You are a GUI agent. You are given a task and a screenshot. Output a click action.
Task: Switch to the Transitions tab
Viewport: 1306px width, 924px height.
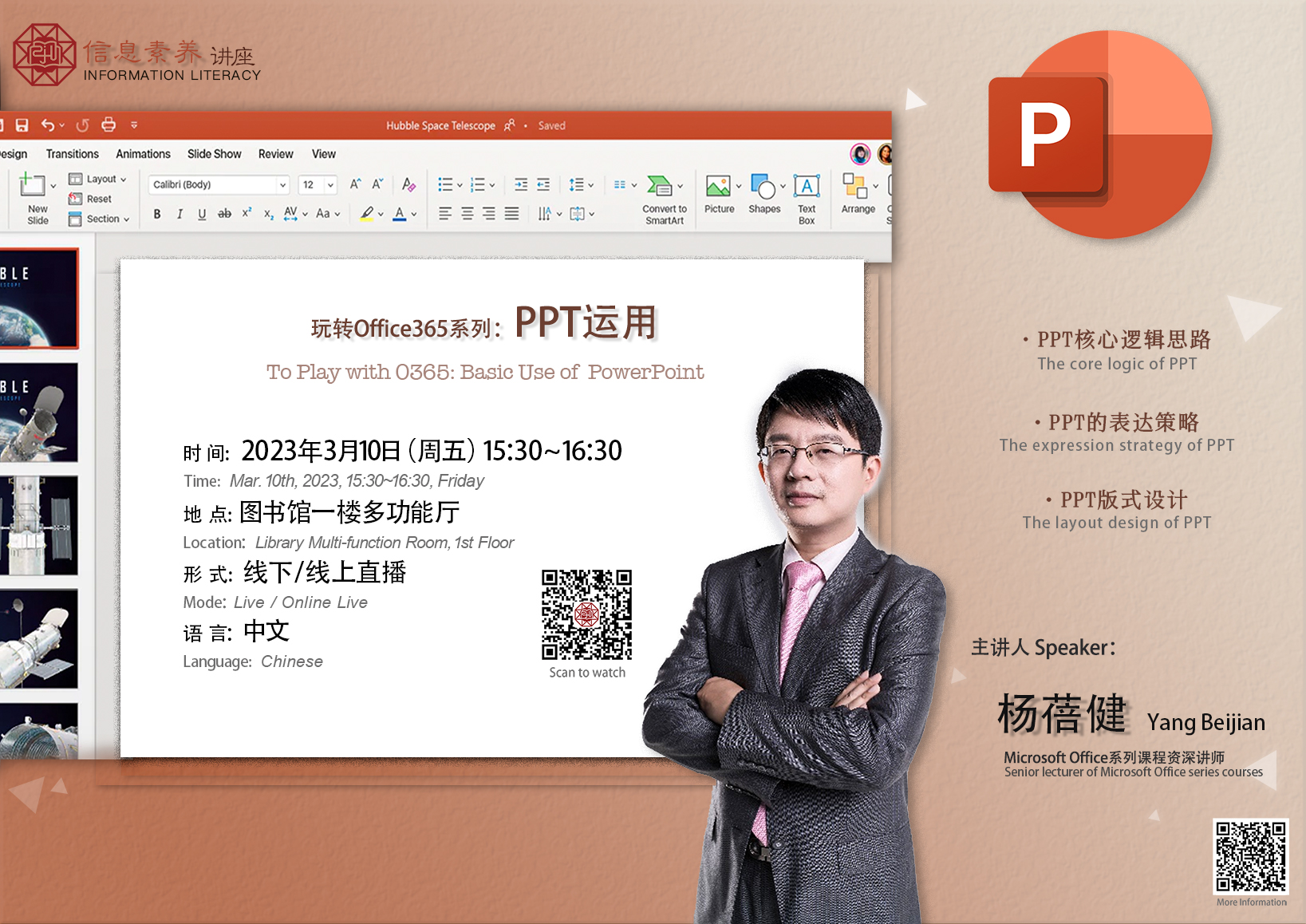point(72,154)
